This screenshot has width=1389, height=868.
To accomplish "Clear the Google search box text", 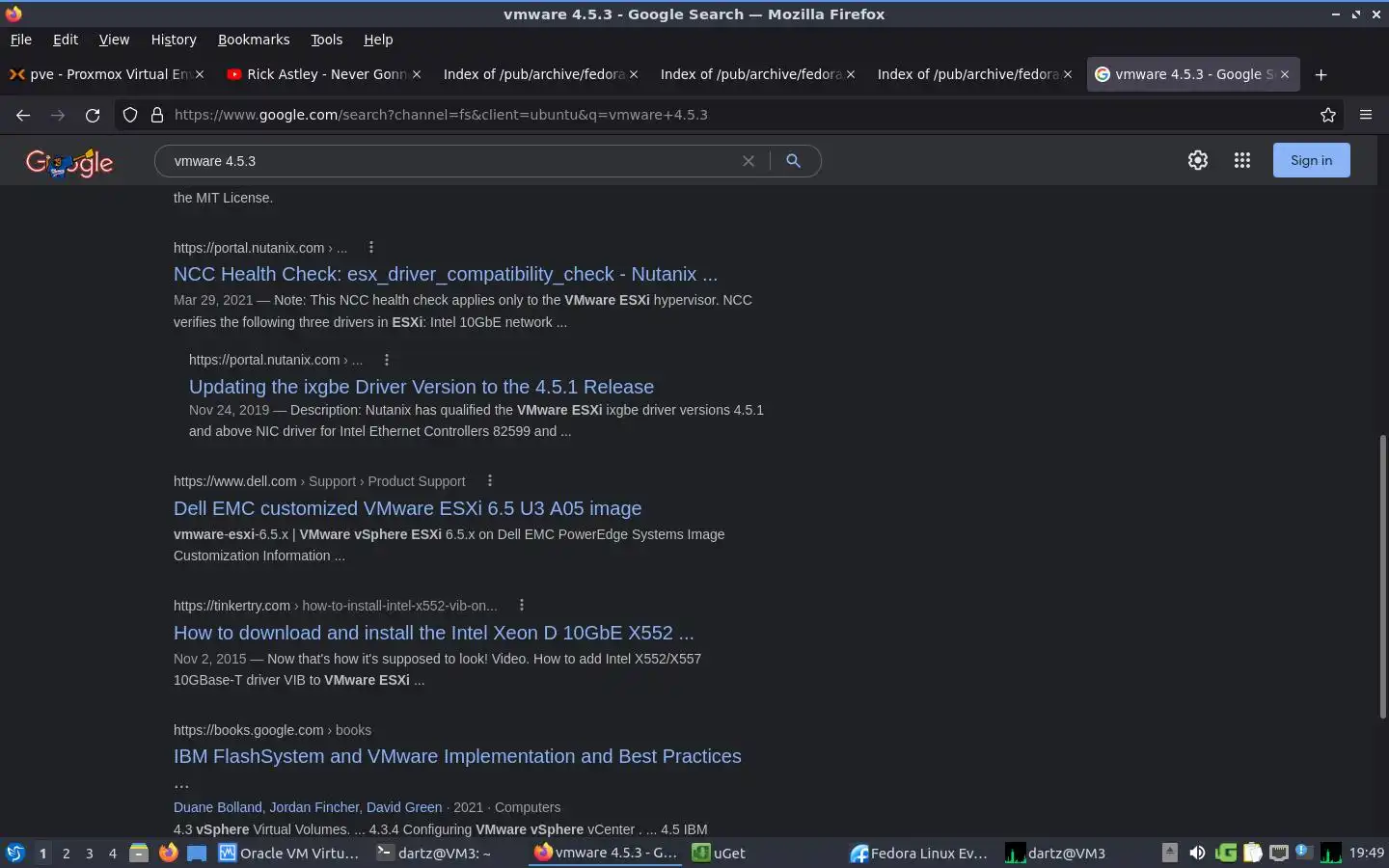I will pyautogui.click(x=748, y=161).
